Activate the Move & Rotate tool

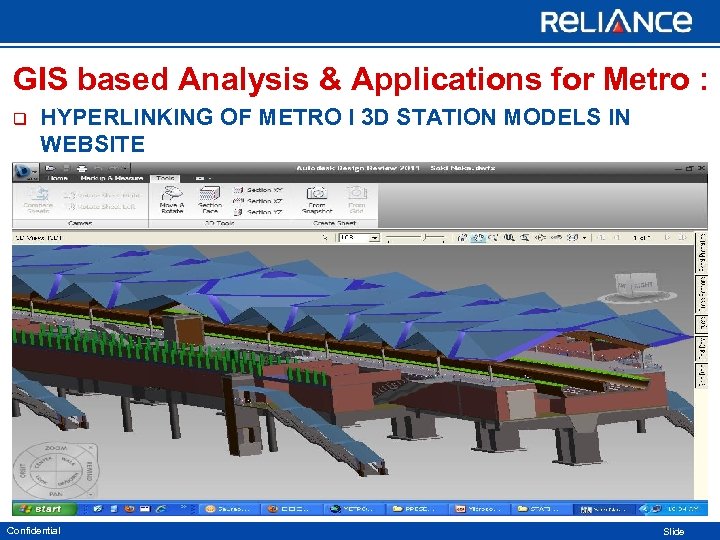tap(172, 200)
